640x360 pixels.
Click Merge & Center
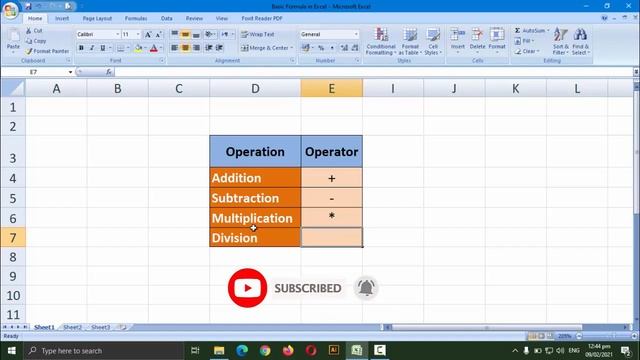[267, 48]
